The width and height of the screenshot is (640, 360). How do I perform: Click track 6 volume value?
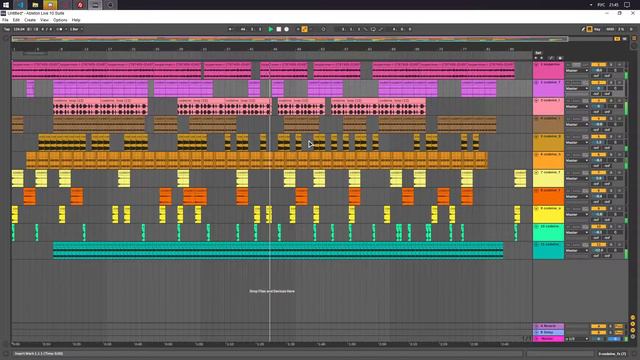click(598, 160)
